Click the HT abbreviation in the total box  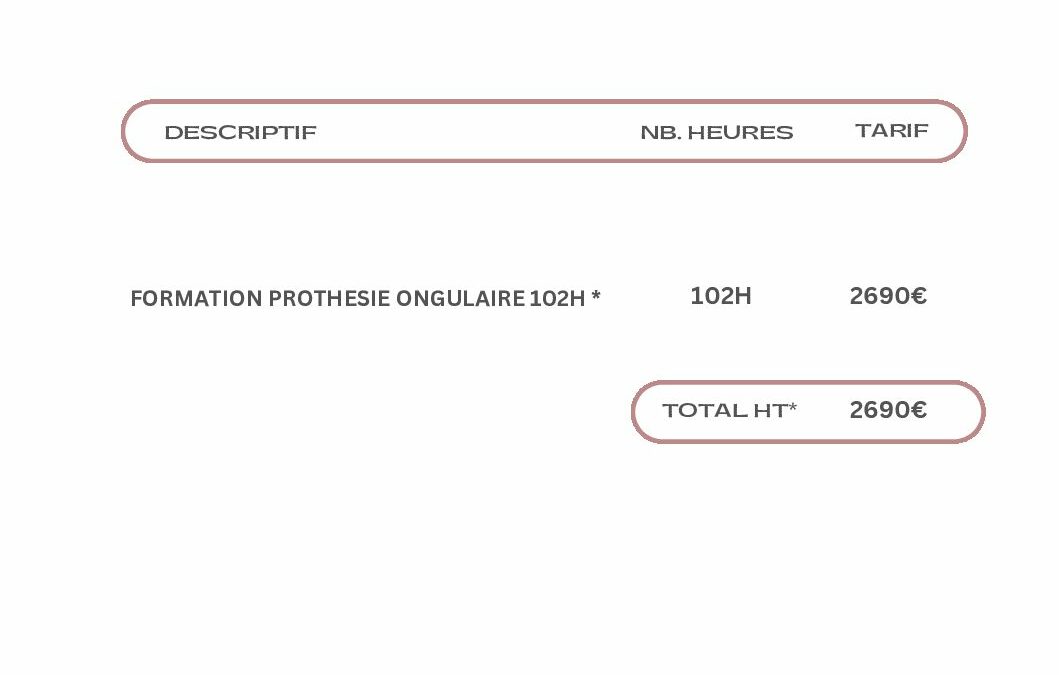[x=770, y=411]
